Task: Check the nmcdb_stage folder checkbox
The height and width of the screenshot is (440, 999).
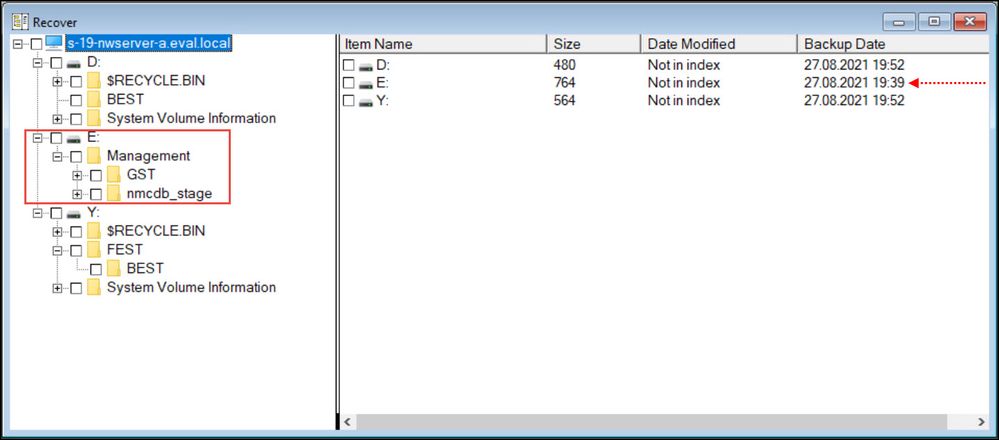Action: point(96,194)
